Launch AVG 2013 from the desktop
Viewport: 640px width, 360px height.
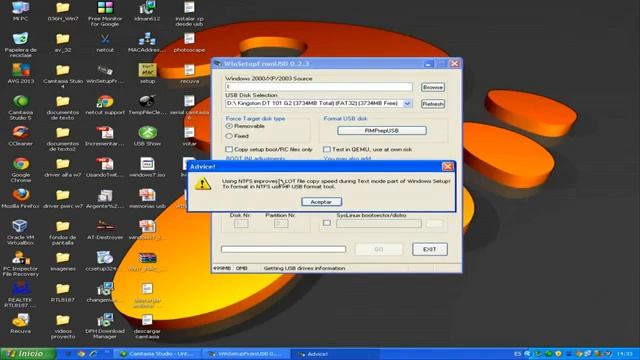coord(20,73)
